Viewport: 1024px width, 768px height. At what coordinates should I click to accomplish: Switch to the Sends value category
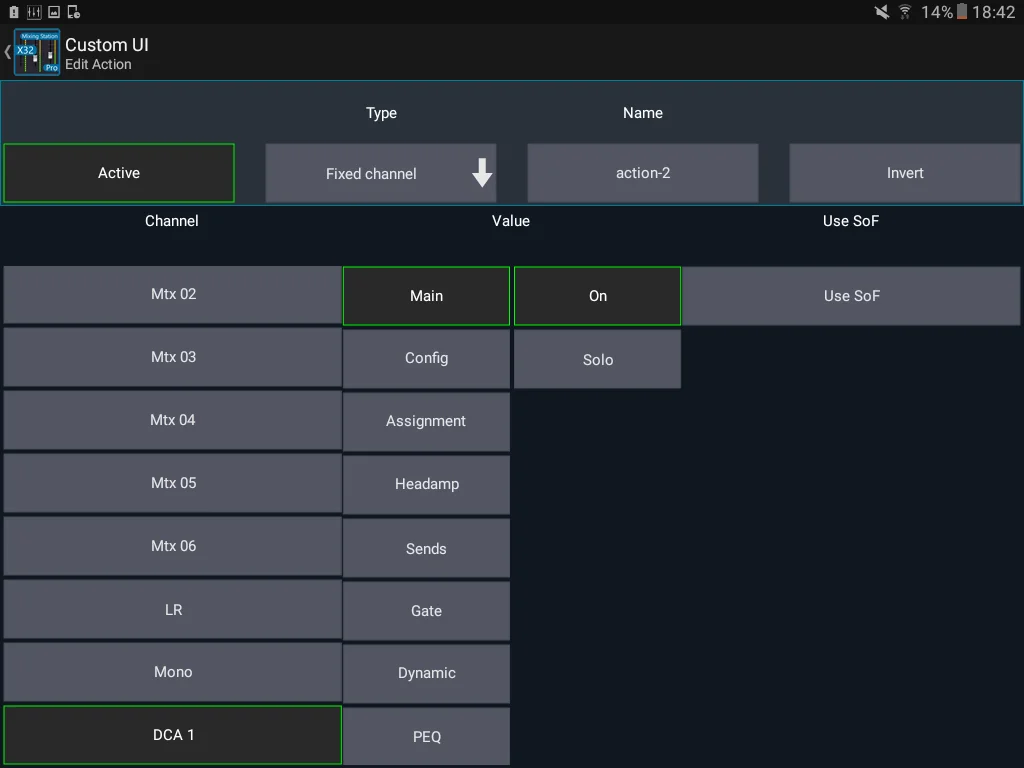pos(426,548)
